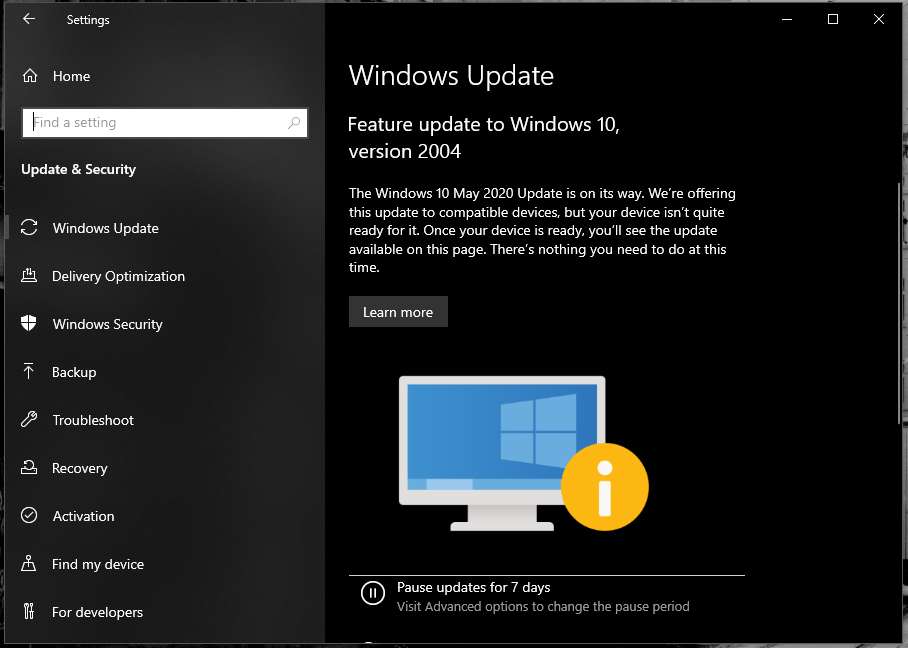Screen dimensions: 908x648
Task: Click the Backup arrow icon
Action: point(28,371)
